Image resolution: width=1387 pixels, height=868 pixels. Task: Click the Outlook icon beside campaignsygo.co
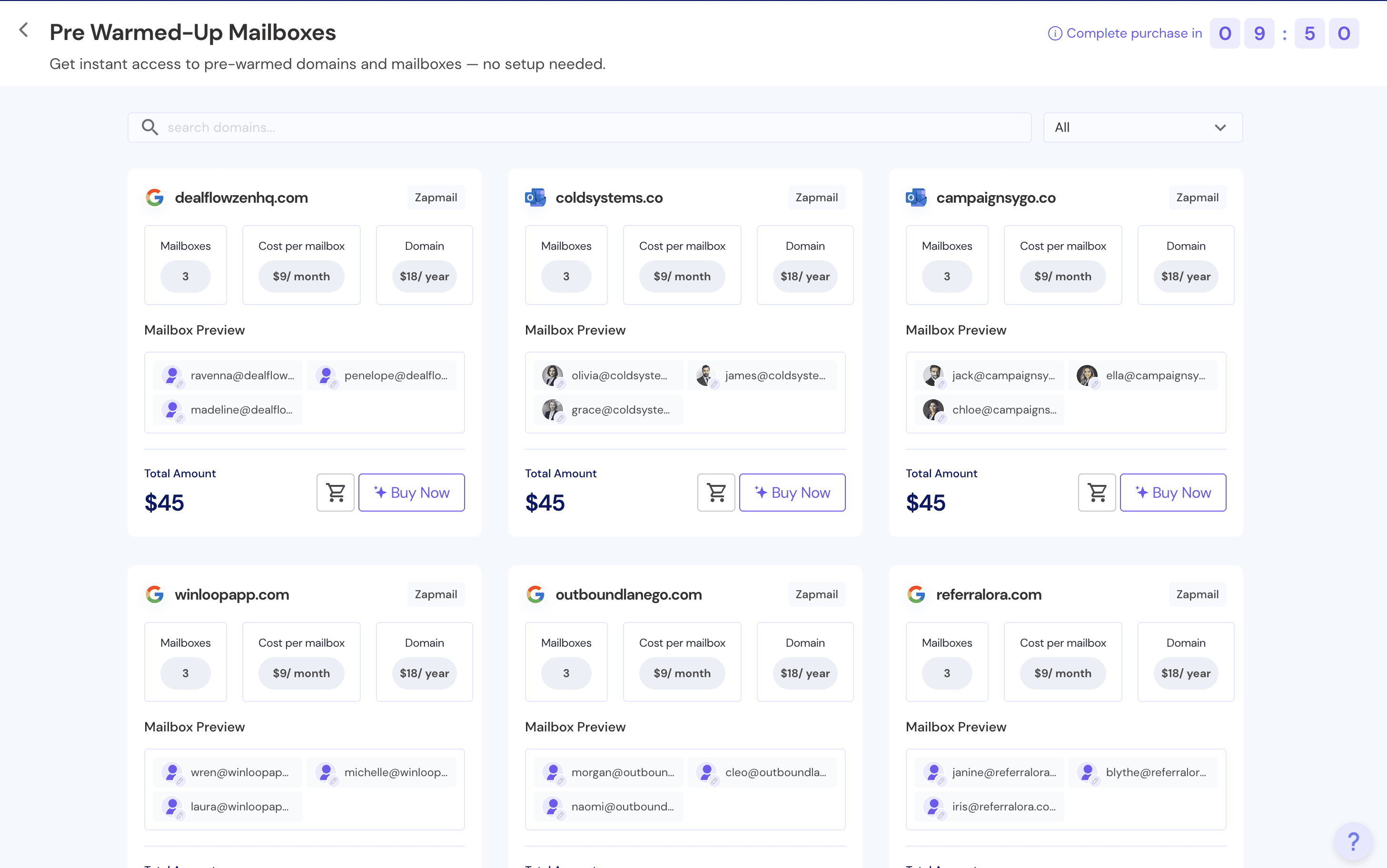[916, 197]
